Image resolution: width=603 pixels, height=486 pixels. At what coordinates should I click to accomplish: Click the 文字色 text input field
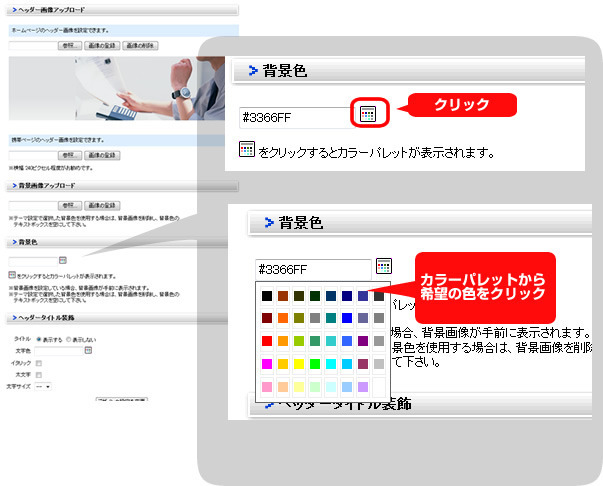pos(60,351)
